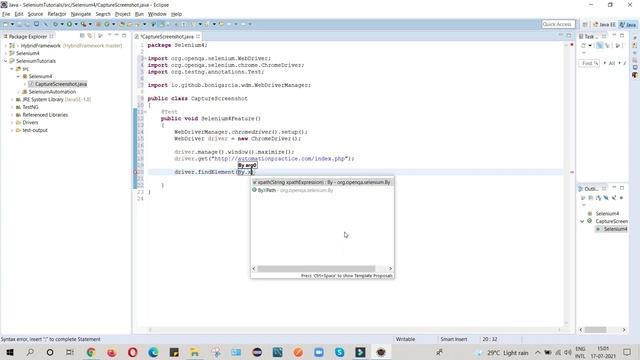Expand the test-output folder
The image size is (640, 360).
tap(12, 130)
